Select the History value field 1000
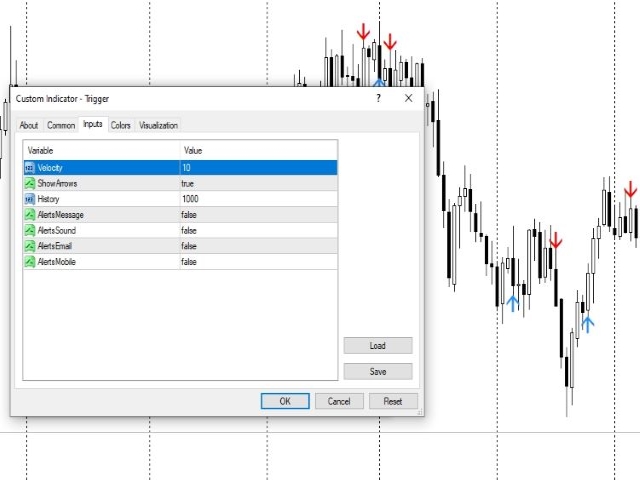This screenshot has height=480, width=640. pos(259,199)
